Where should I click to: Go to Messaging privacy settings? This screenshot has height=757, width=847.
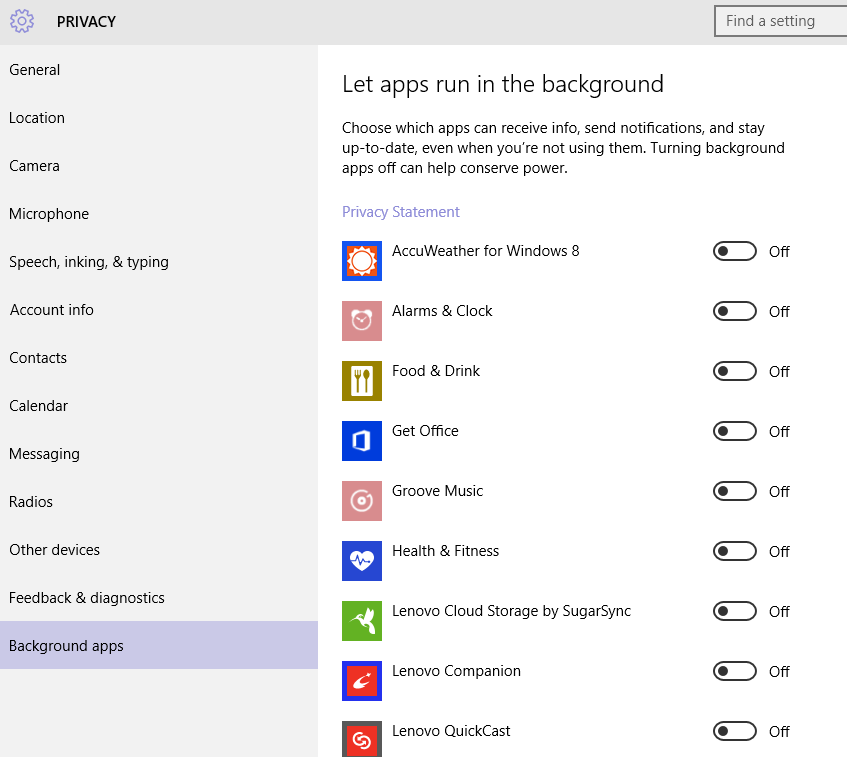click(x=159, y=454)
